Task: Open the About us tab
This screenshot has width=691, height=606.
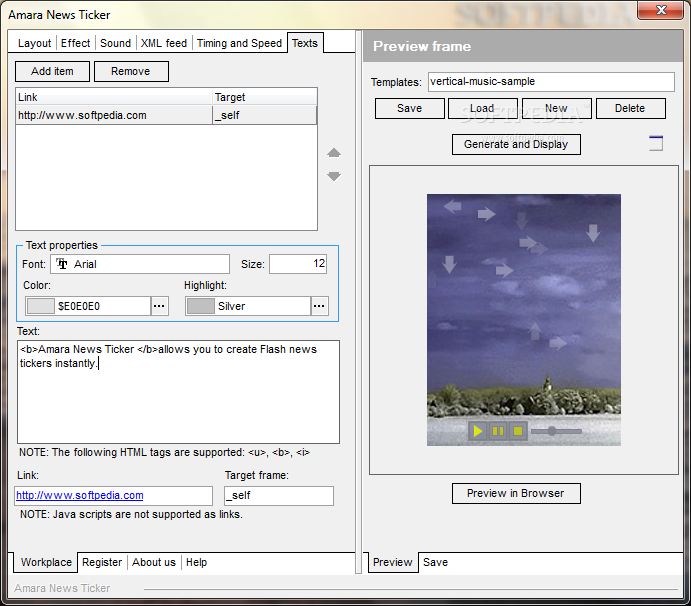Action: tap(154, 562)
